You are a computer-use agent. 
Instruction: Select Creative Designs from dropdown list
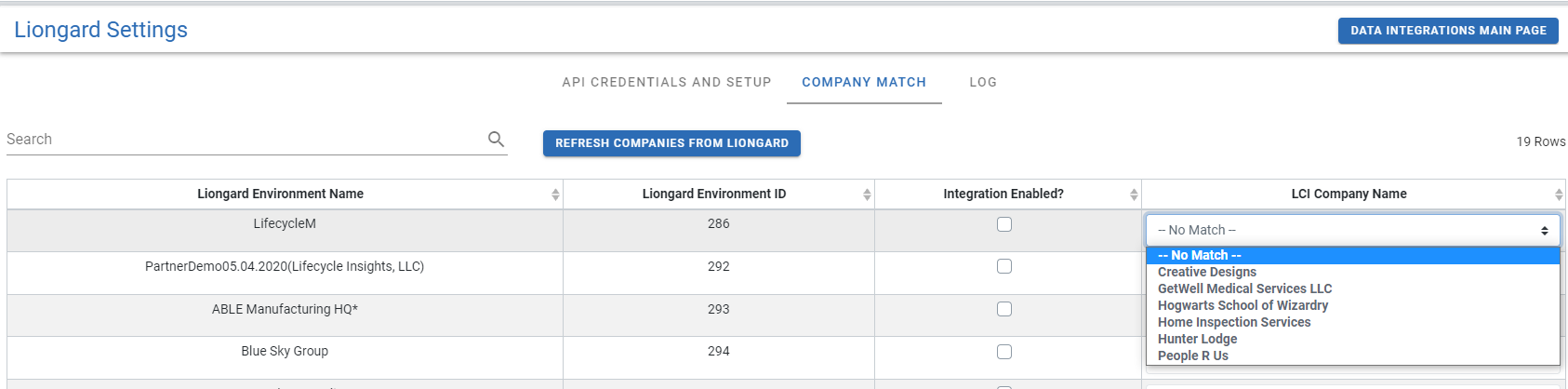click(1353, 272)
